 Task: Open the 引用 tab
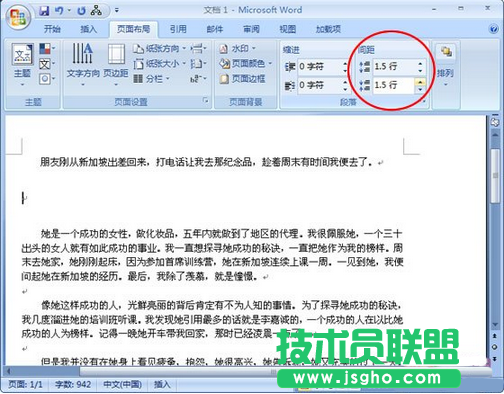[178, 29]
